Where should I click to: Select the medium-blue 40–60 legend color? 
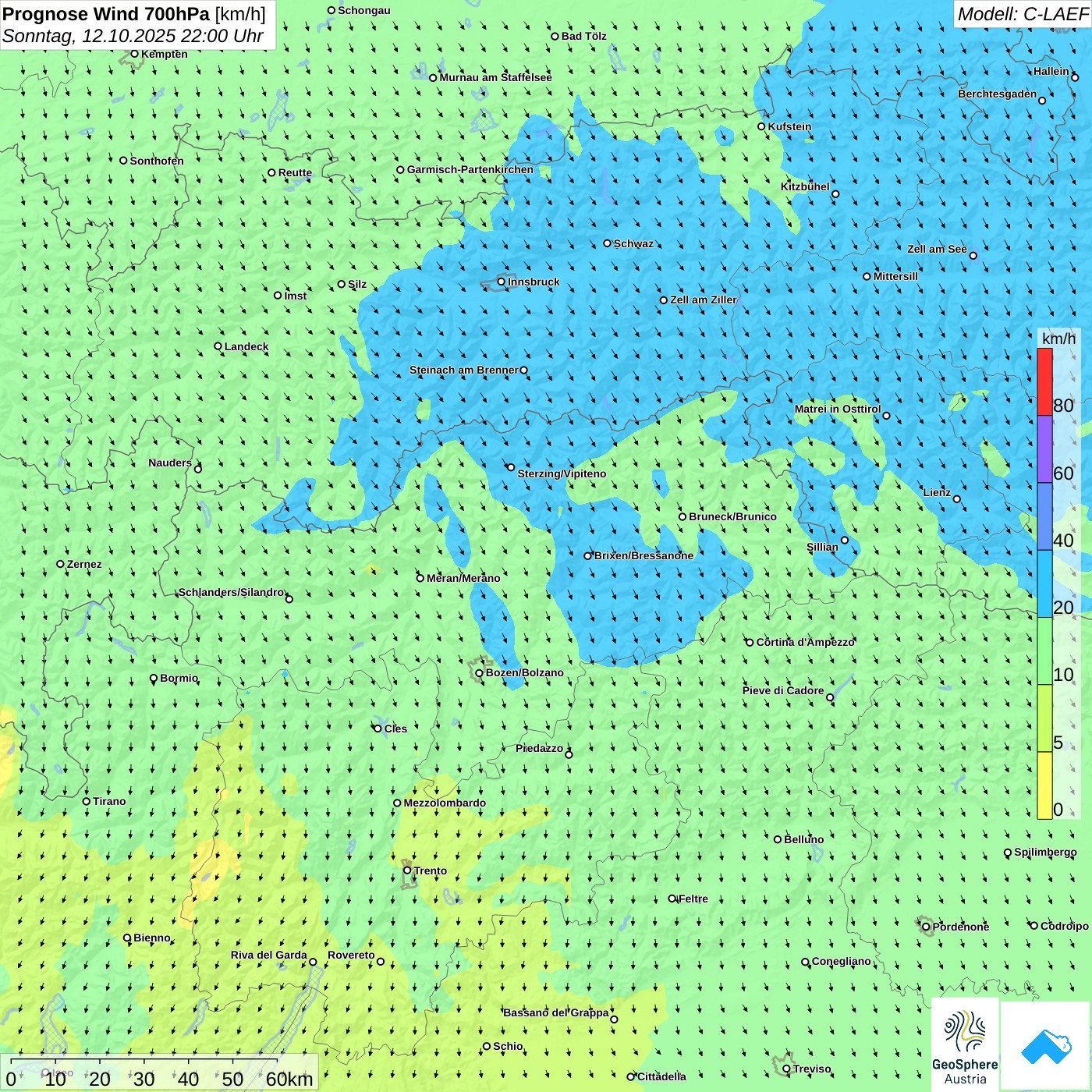[x=1044, y=517]
